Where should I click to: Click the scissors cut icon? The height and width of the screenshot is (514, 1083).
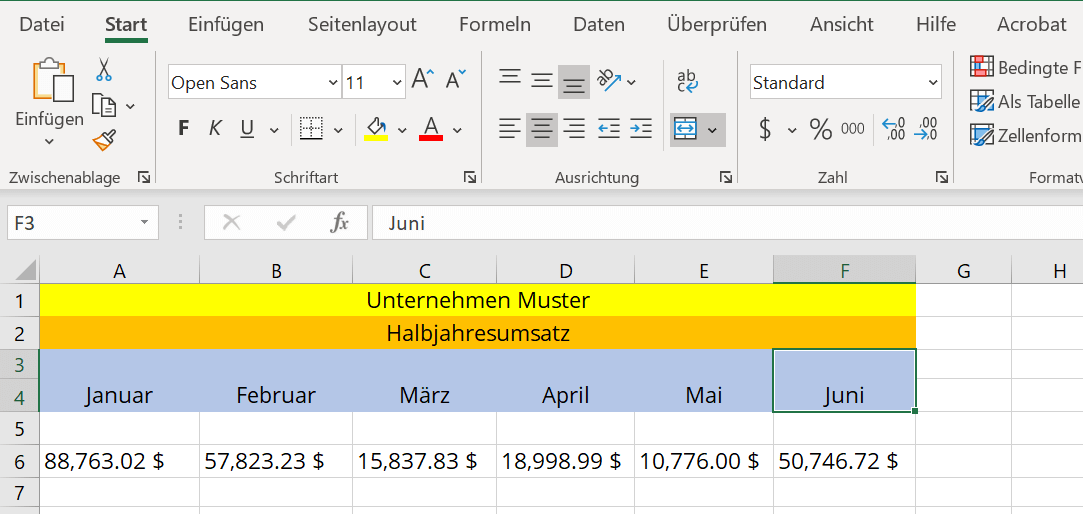[x=104, y=69]
